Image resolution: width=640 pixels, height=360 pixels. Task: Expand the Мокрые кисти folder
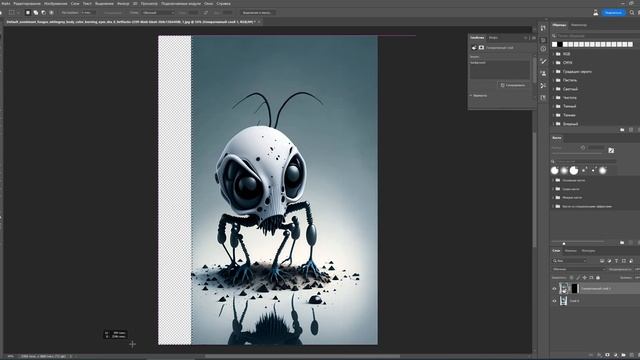click(553, 198)
